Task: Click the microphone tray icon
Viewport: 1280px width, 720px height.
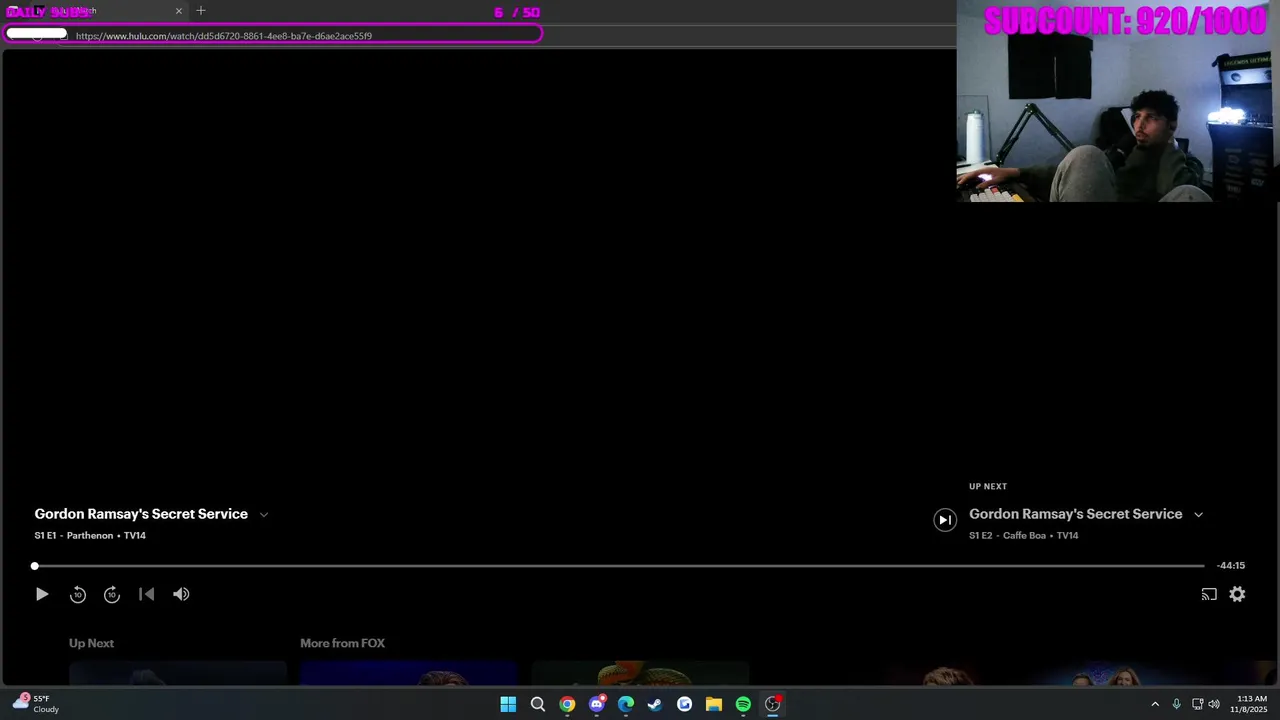Action: (x=1176, y=704)
